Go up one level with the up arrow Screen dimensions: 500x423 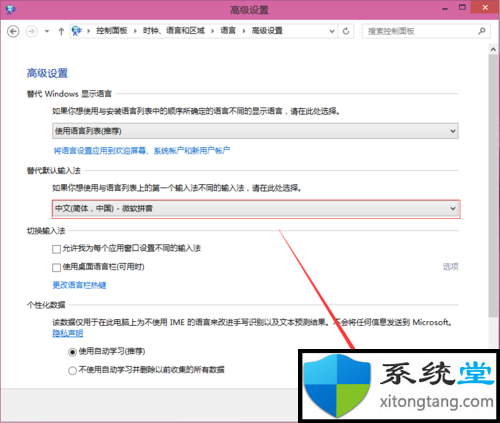[x=61, y=31]
